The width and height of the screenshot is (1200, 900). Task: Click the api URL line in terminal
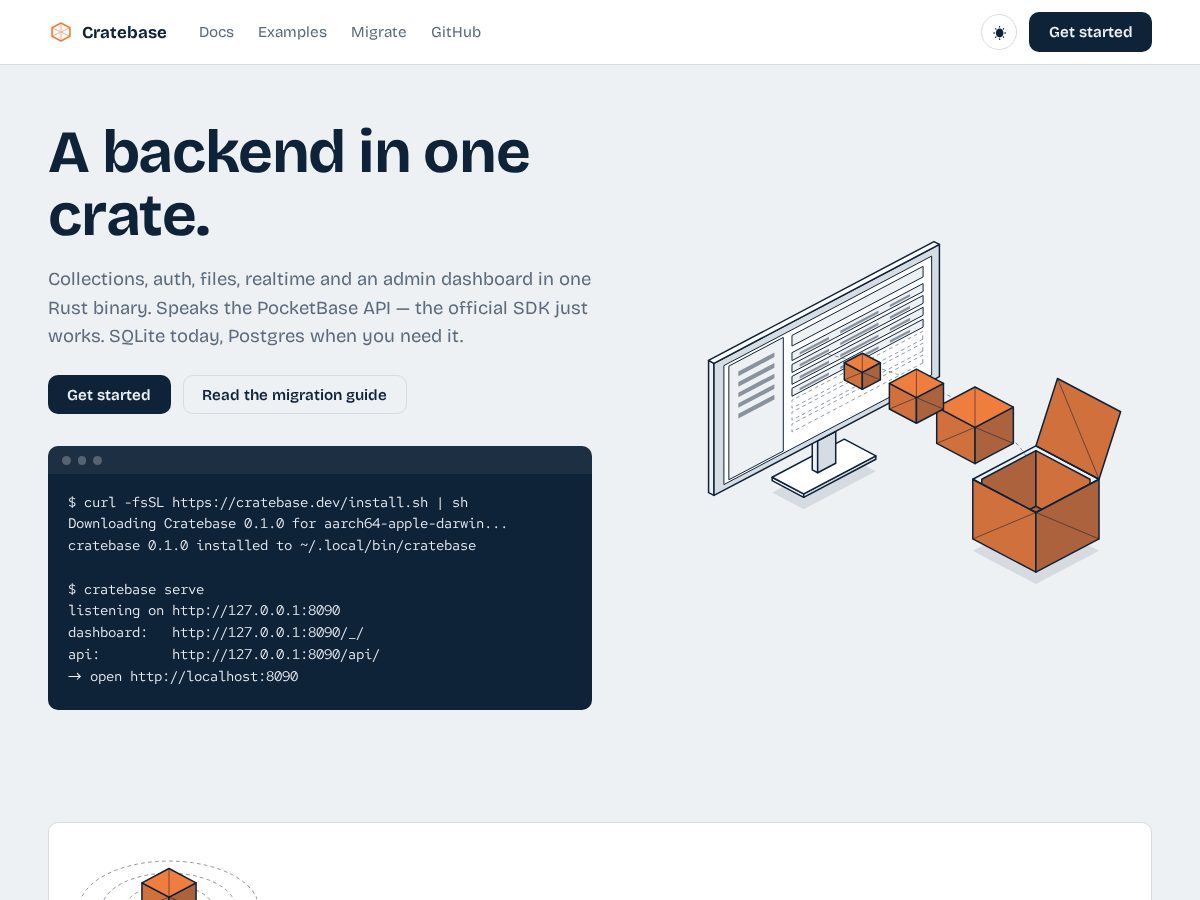coord(224,654)
